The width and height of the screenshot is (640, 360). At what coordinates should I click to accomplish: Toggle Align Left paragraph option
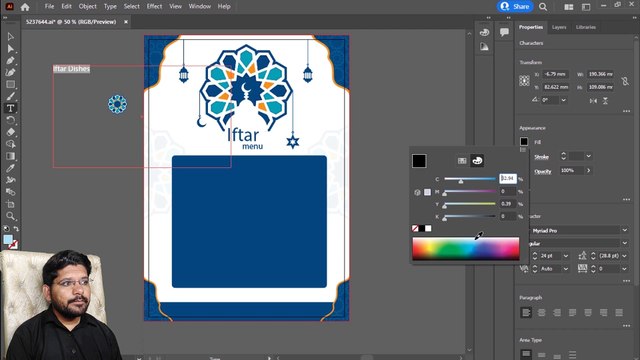526,313
